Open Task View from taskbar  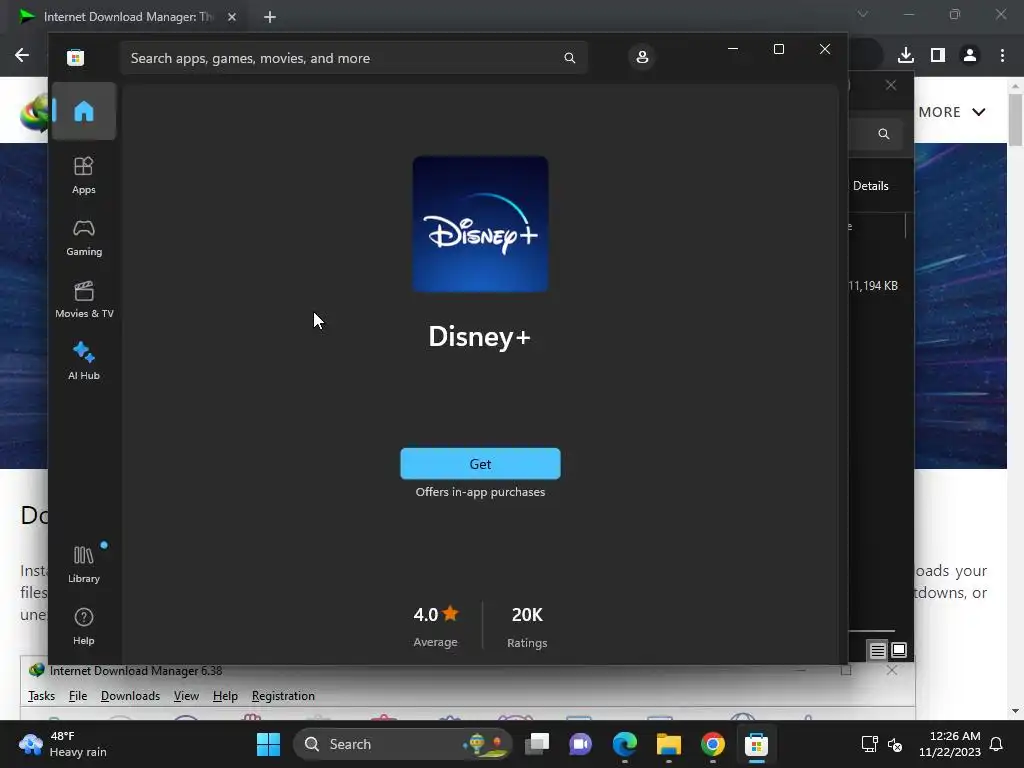click(x=537, y=744)
